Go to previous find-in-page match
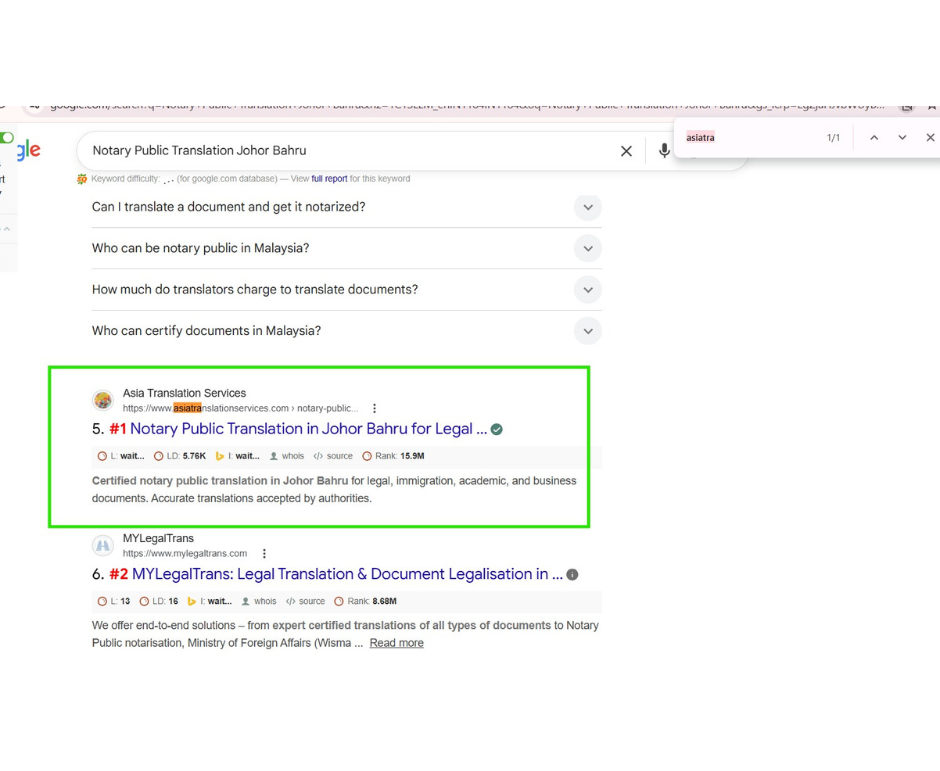This screenshot has width=940, height=771. [x=874, y=137]
